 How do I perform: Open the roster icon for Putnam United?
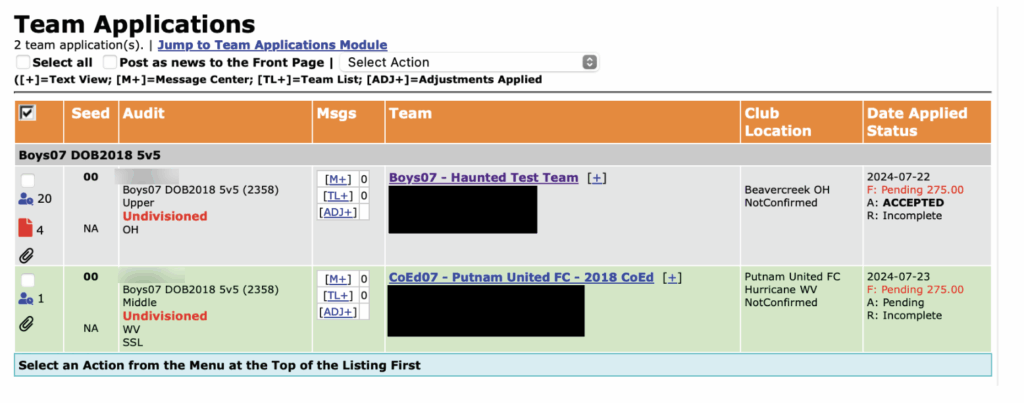[x=26, y=298]
